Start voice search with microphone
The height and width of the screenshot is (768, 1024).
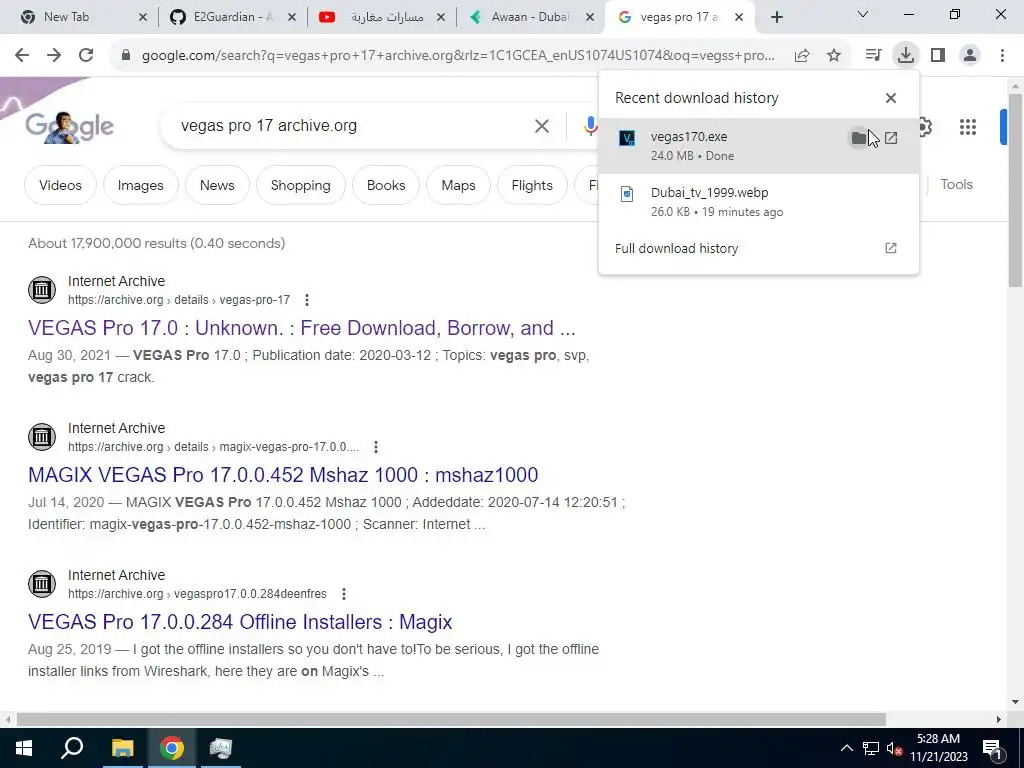click(590, 126)
